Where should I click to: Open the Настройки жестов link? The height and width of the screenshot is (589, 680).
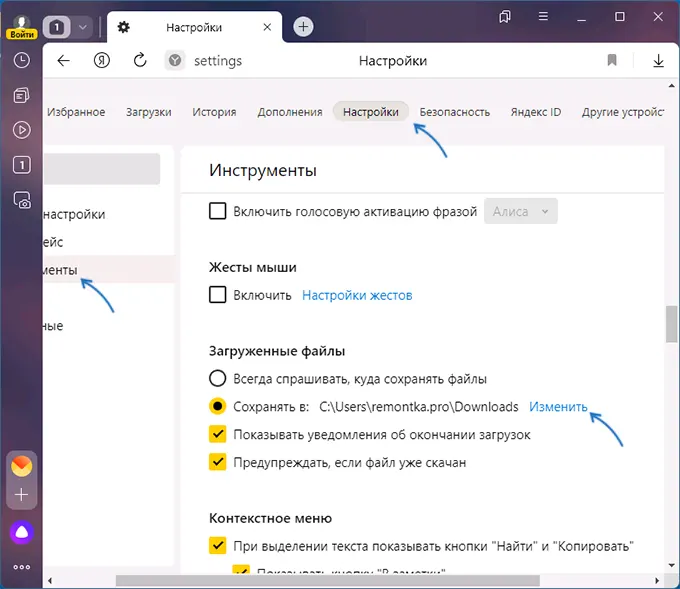pyautogui.click(x=357, y=295)
